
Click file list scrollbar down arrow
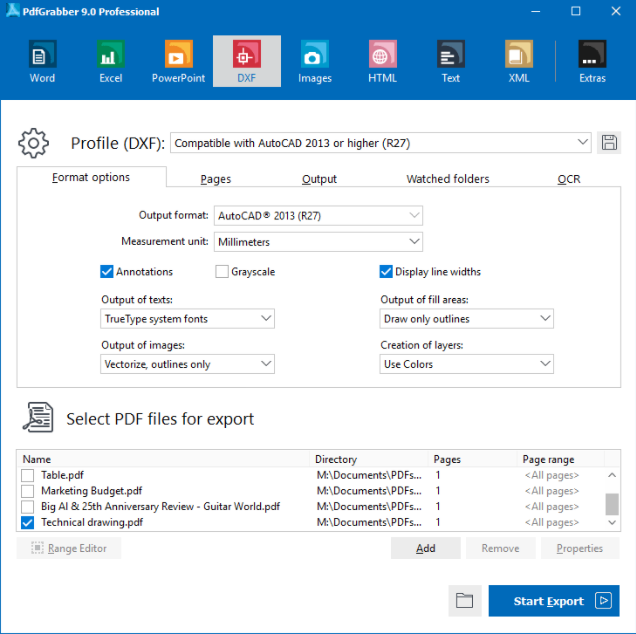(x=612, y=522)
